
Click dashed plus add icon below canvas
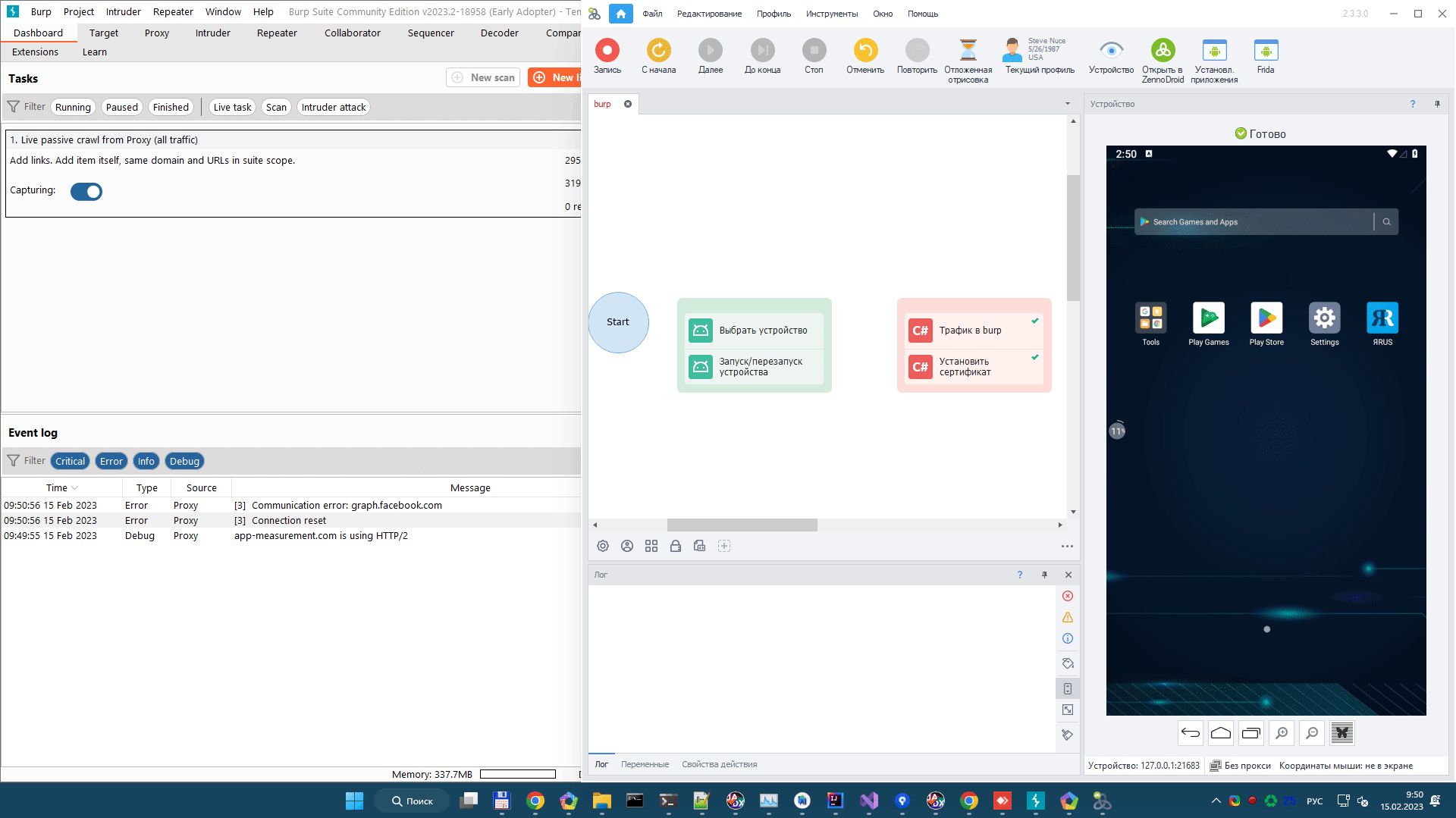[724, 546]
